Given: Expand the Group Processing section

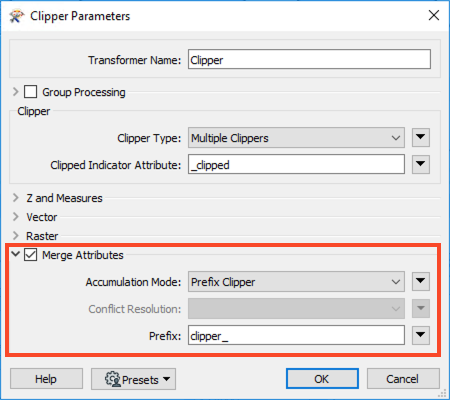Looking at the screenshot, I should (15, 92).
